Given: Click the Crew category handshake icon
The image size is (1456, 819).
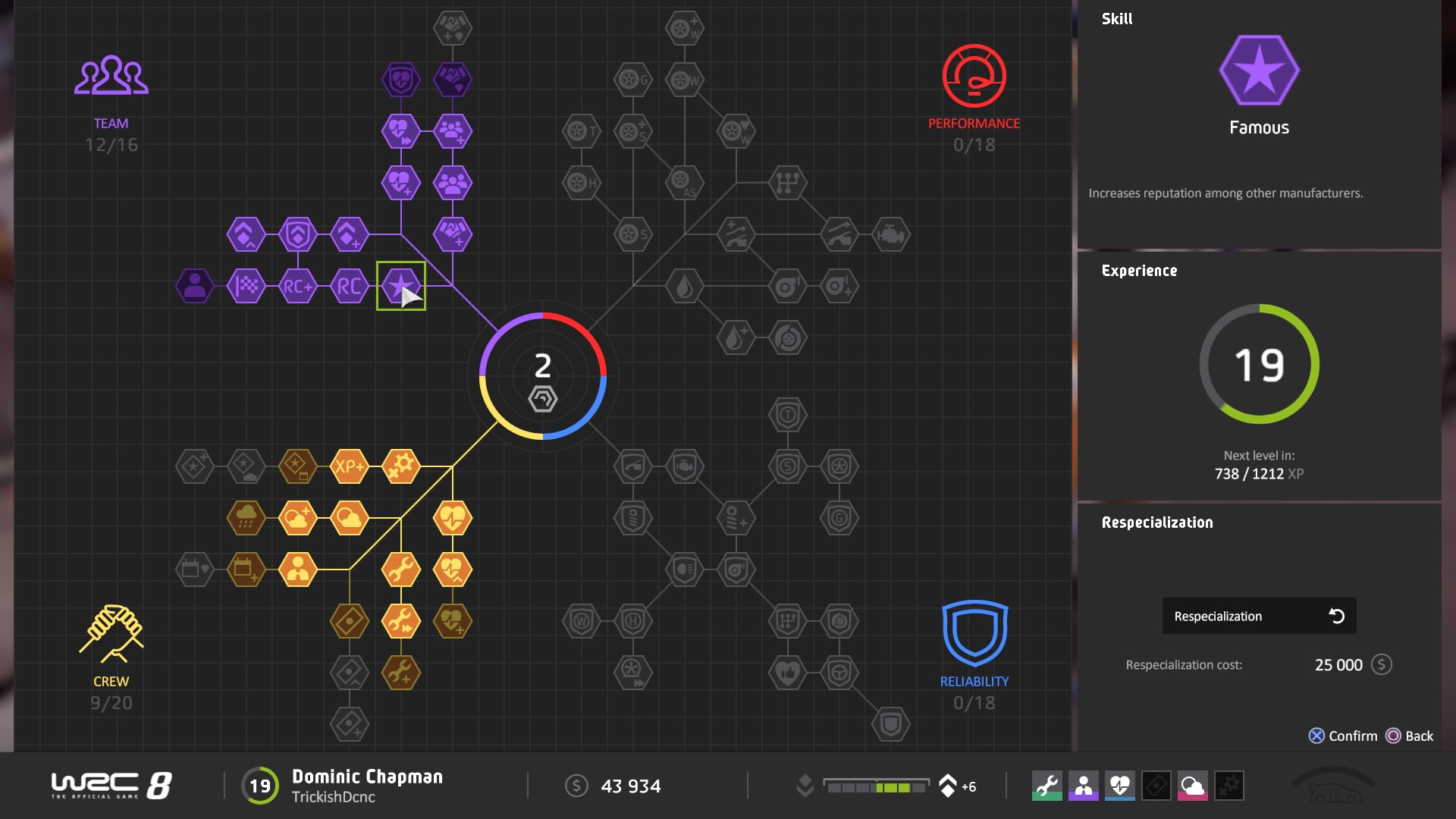Looking at the screenshot, I should click(111, 633).
